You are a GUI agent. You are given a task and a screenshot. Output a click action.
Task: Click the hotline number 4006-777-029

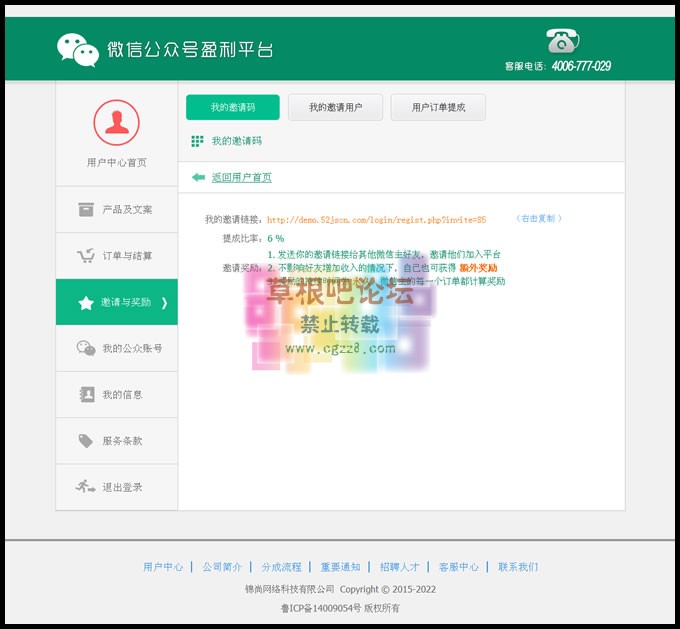pyautogui.click(x=581, y=66)
